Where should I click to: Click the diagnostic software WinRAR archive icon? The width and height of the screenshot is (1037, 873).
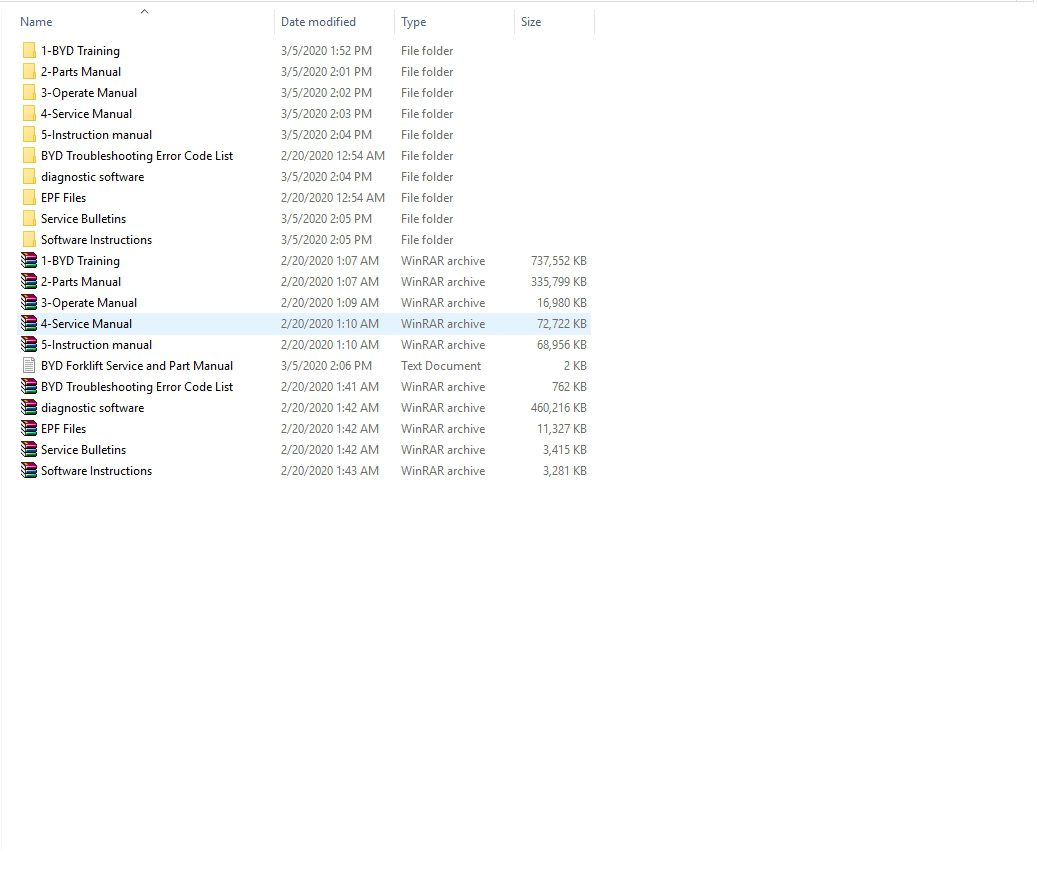tap(29, 408)
